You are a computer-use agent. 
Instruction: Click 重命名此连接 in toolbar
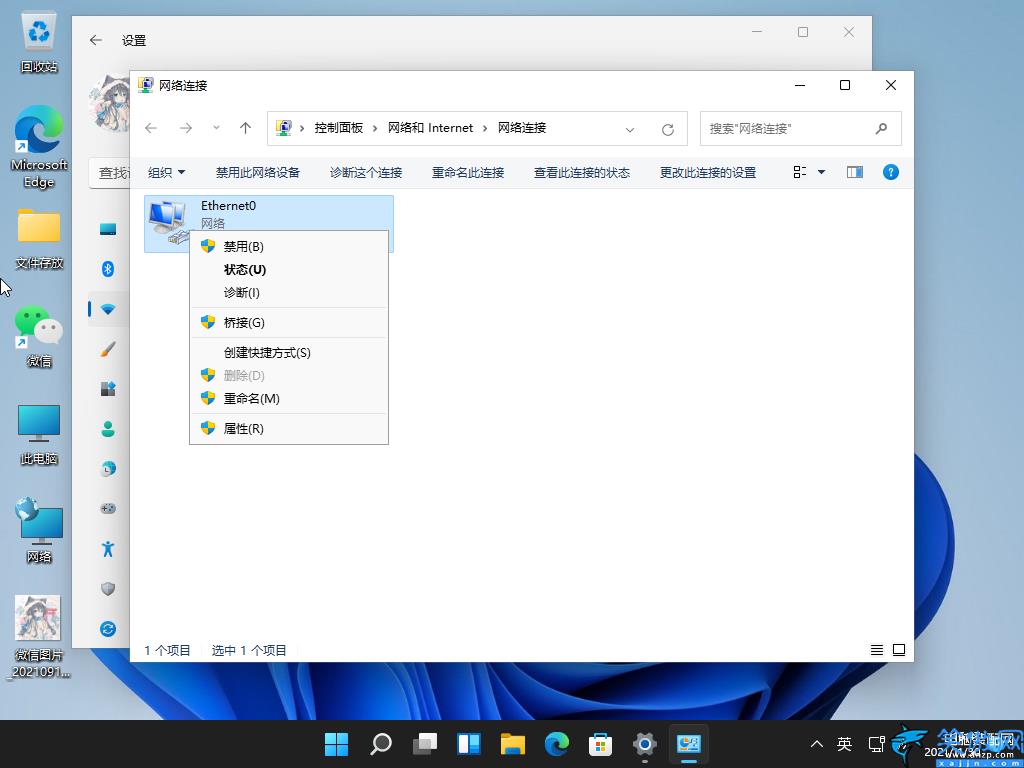(x=468, y=172)
